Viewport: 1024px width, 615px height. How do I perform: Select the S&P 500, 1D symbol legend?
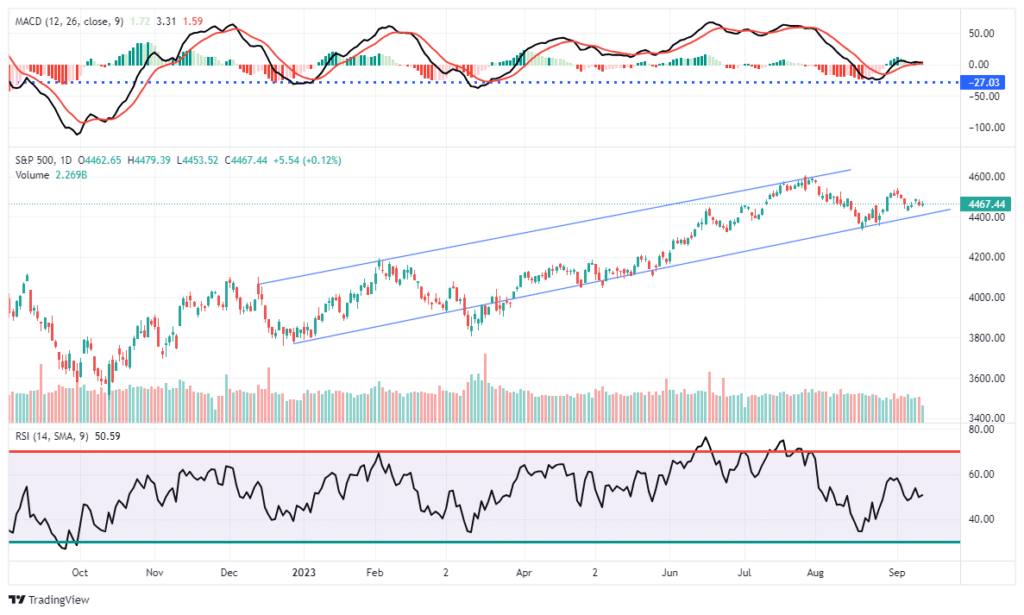[44, 160]
